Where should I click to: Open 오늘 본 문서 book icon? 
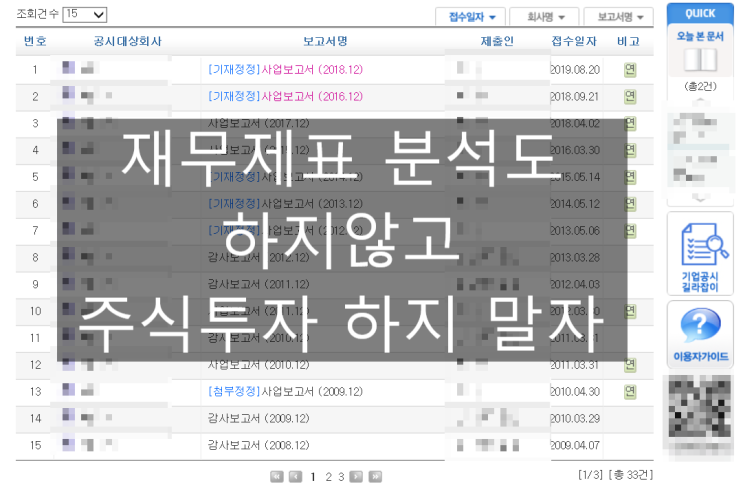700,60
